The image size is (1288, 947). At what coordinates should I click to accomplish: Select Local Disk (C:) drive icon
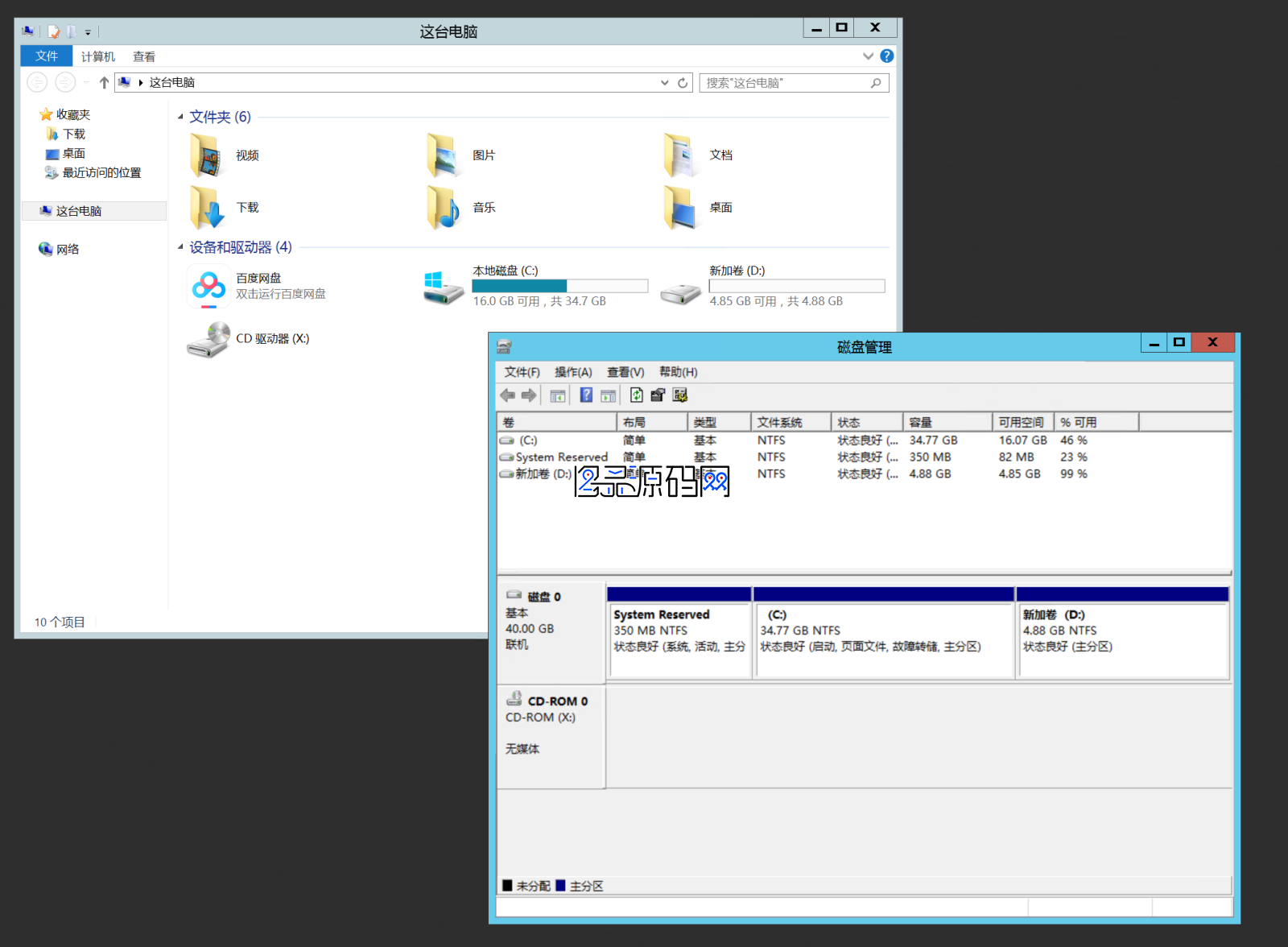[x=444, y=288]
